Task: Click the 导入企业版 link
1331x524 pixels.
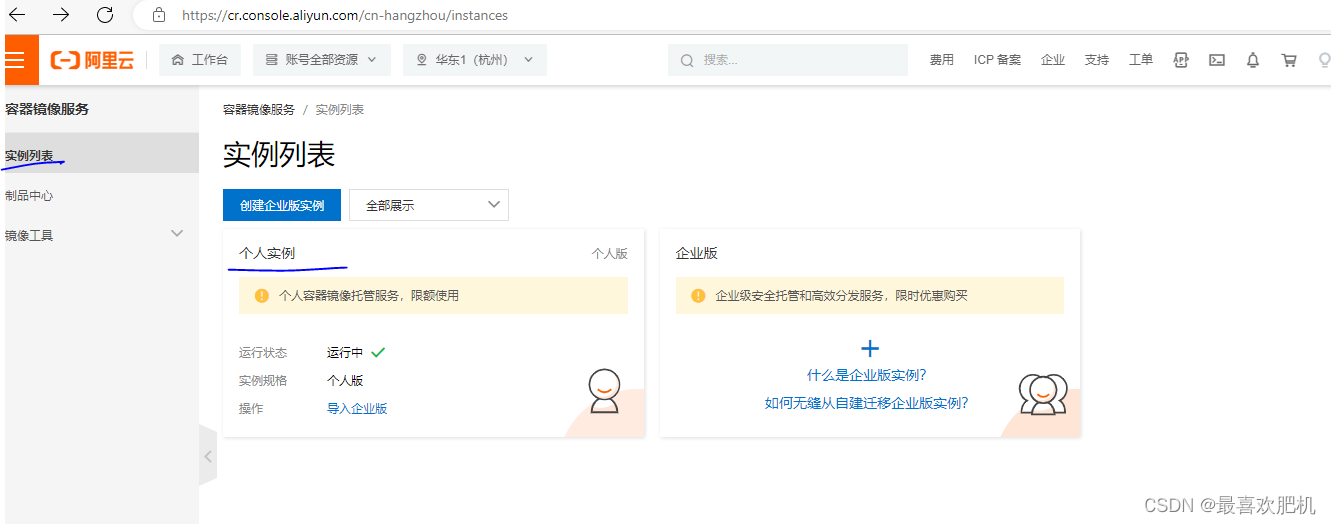Action: (357, 409)
